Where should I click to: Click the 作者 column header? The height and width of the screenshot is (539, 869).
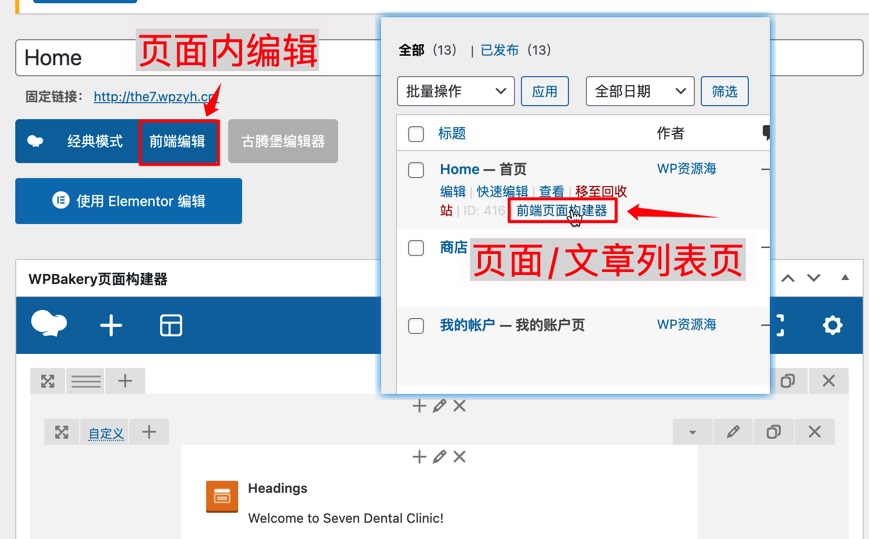(x=671, y=134)
